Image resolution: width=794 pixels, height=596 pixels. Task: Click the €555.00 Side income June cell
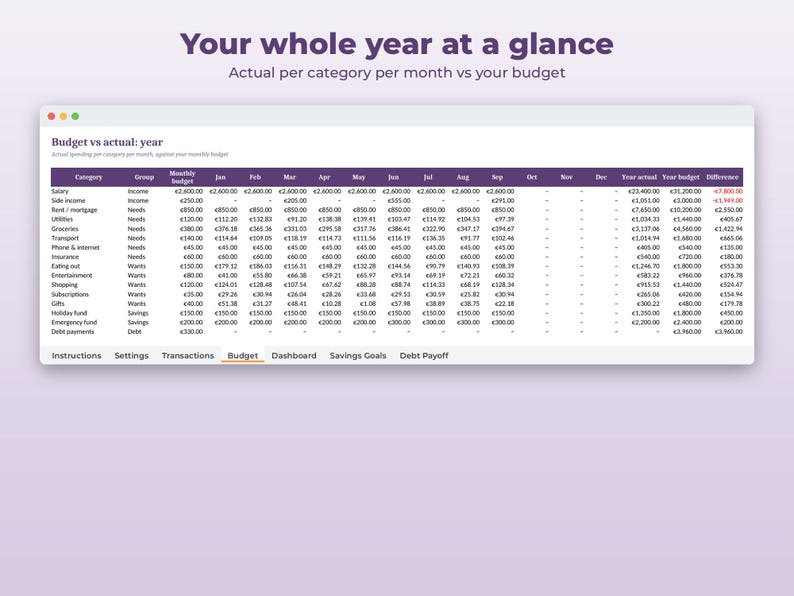(399, 201)
